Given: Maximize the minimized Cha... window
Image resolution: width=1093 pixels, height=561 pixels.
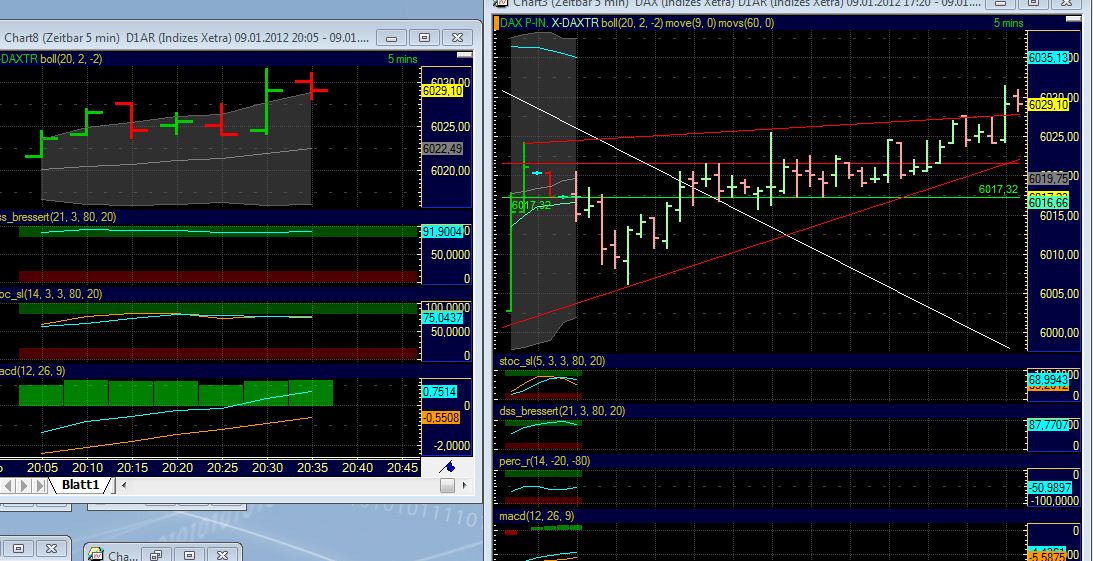Looking at the screenshot, I should click(189, 555).
